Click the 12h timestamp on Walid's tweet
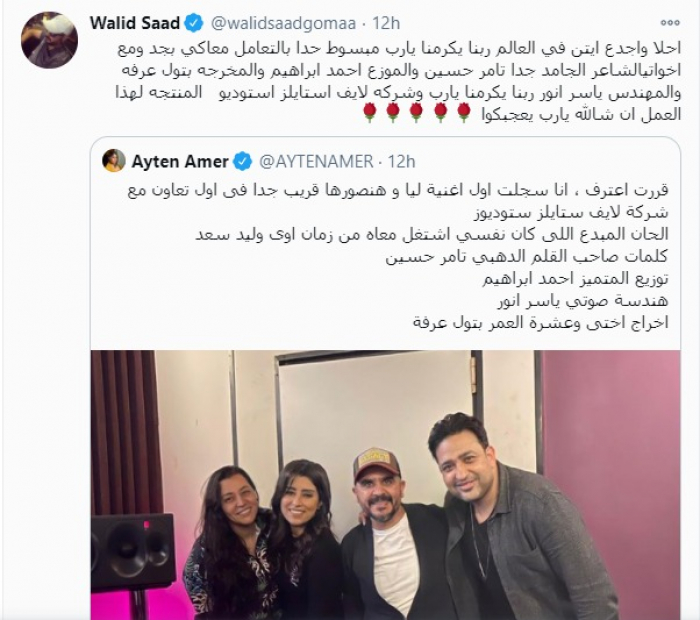This screenshot has width=700, height=620. 387,23
